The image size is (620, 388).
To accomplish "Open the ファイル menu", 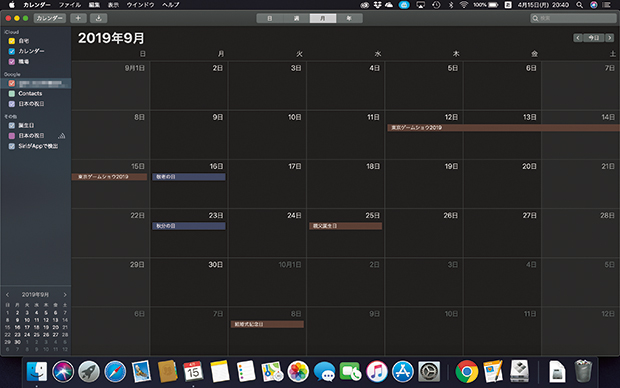I will 70,5.
